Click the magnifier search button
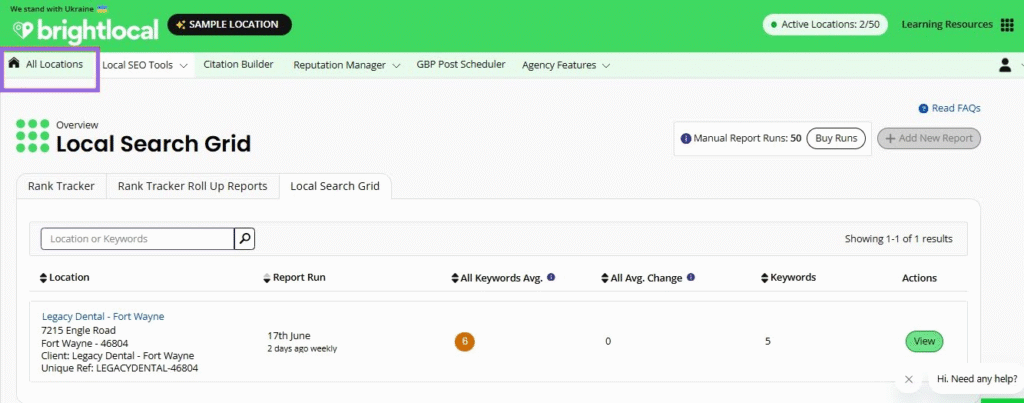The height and width of the screenshot is (403, 1024). coord(244,239)
